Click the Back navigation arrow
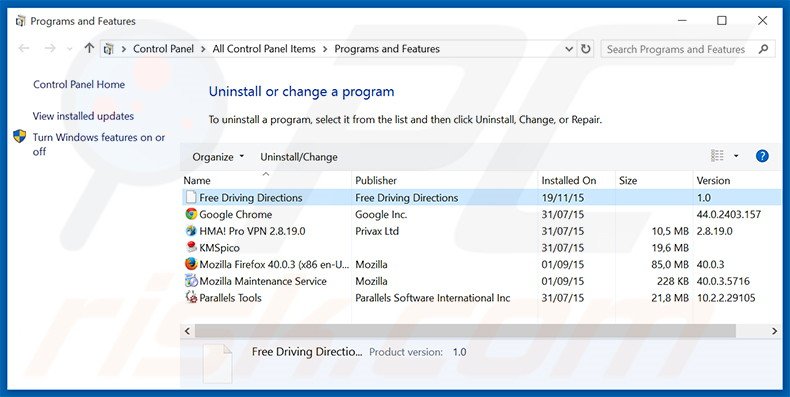Viewport: 790px width, 397px height. tap(24, 49)
